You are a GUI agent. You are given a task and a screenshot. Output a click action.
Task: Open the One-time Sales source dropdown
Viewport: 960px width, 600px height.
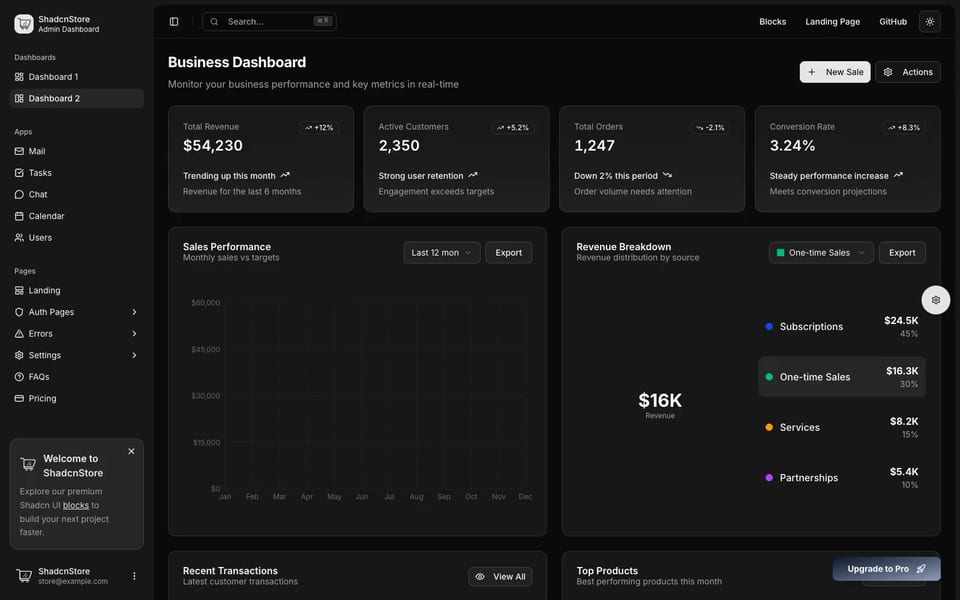(820, 252)
